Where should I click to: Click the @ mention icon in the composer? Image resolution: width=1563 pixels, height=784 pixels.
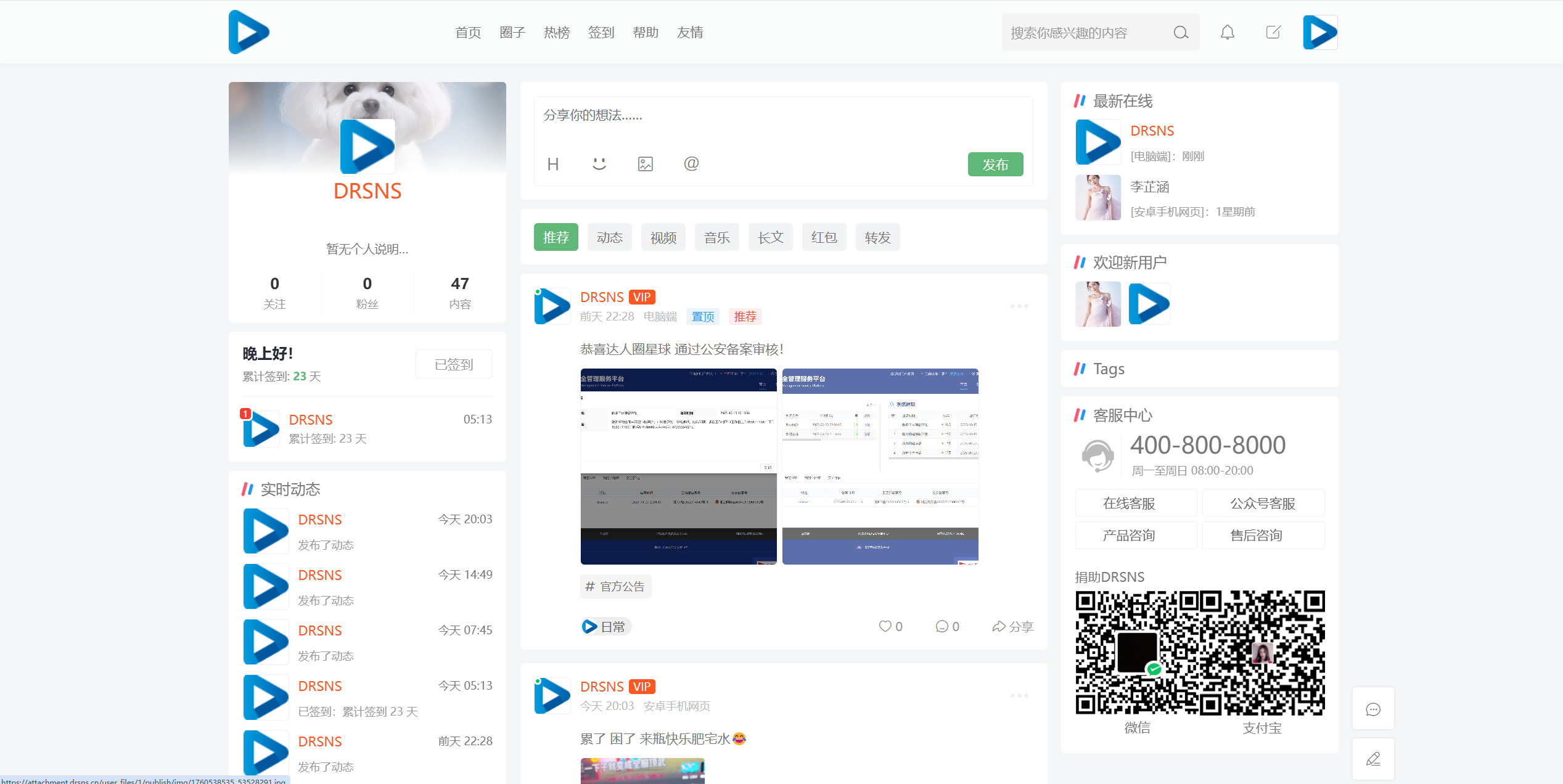pos(691,164)
